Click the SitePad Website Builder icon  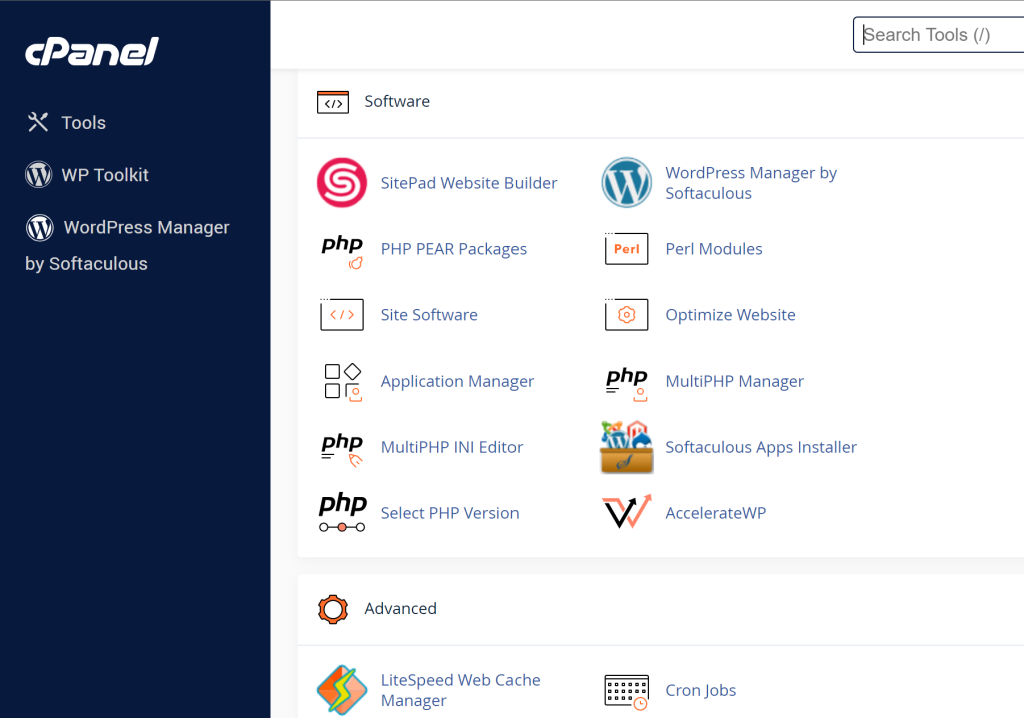coord(342,182)
